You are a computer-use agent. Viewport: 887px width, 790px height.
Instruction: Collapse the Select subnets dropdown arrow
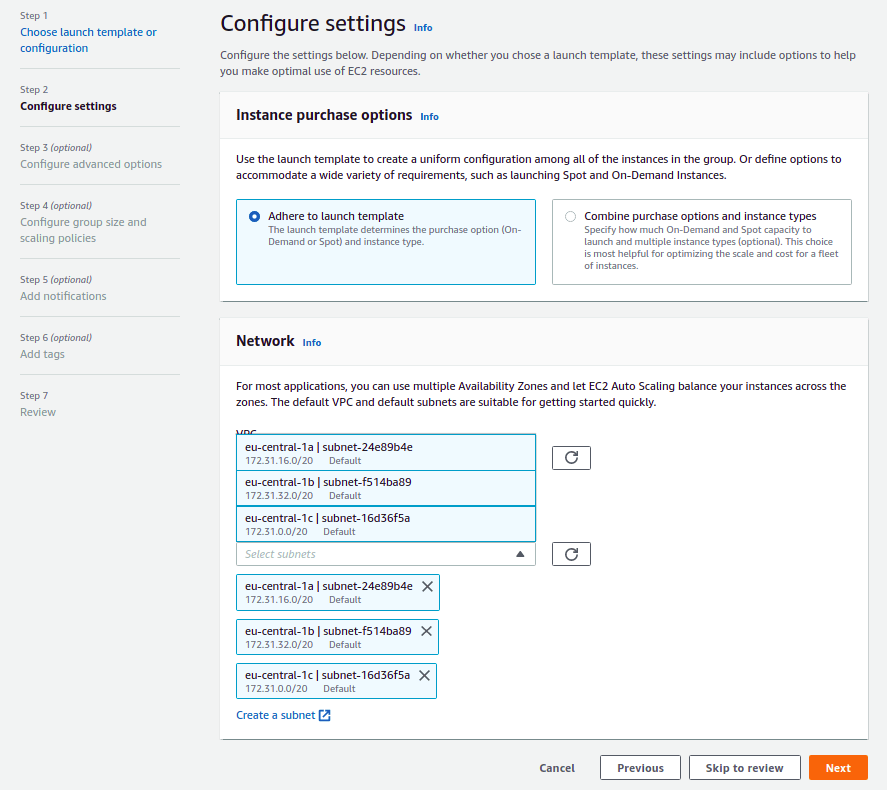pyautogui.click(x=520, y=554)
